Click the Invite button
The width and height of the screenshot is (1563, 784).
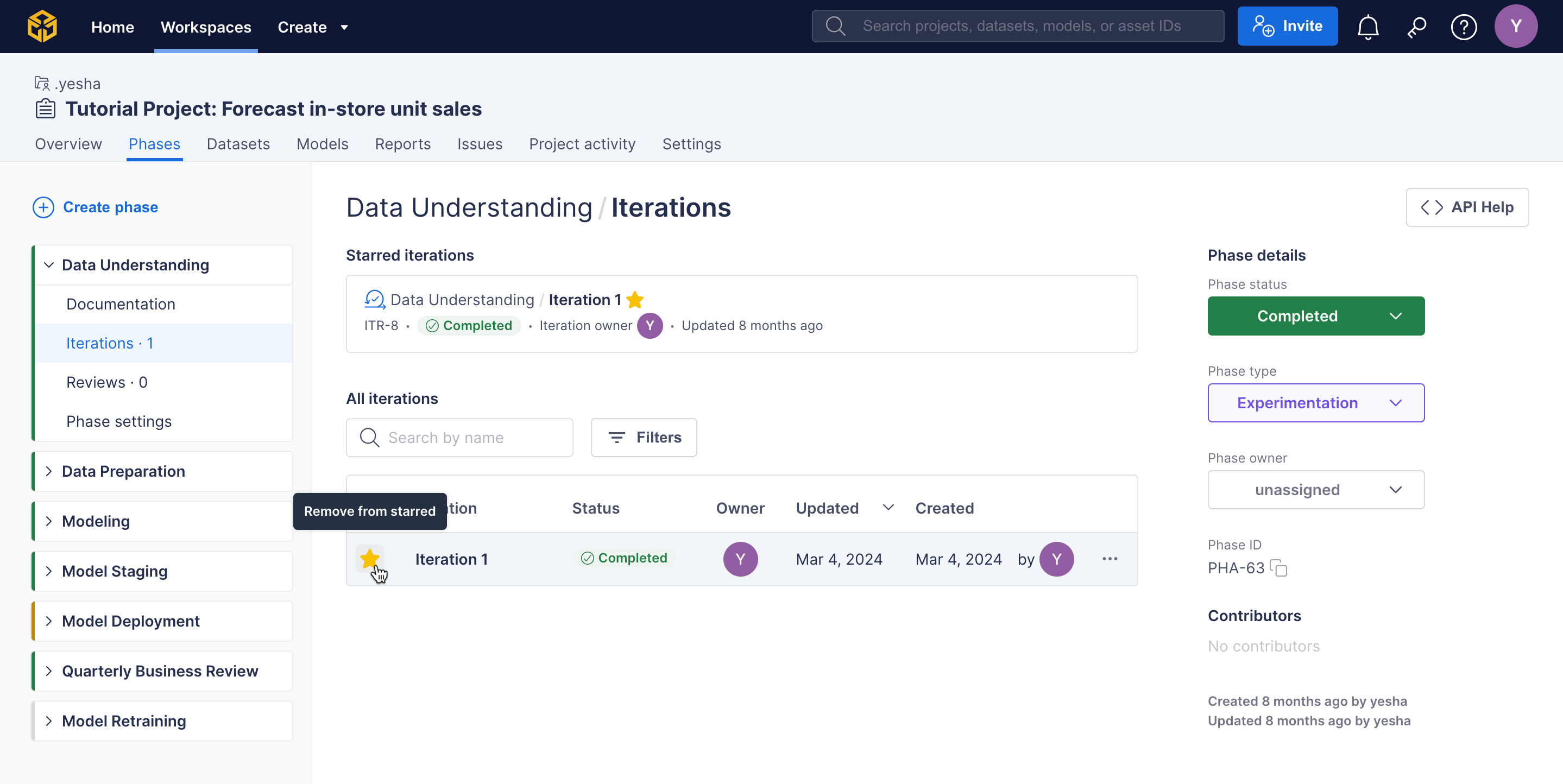(1287, 27)
